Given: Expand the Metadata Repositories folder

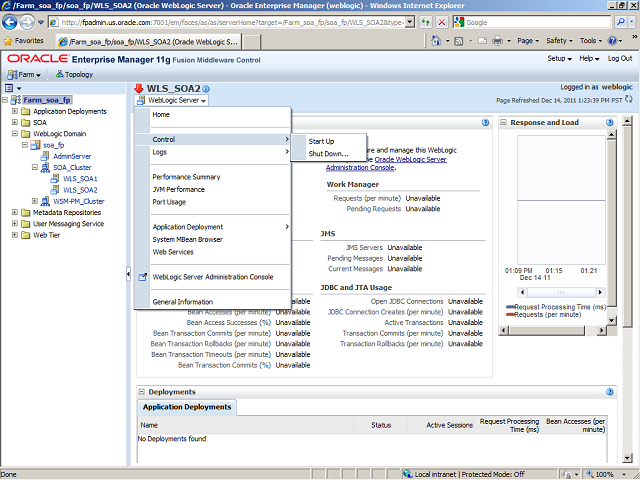Looking at the screenshot, I should pyautogui.click(x=15, y=212).
